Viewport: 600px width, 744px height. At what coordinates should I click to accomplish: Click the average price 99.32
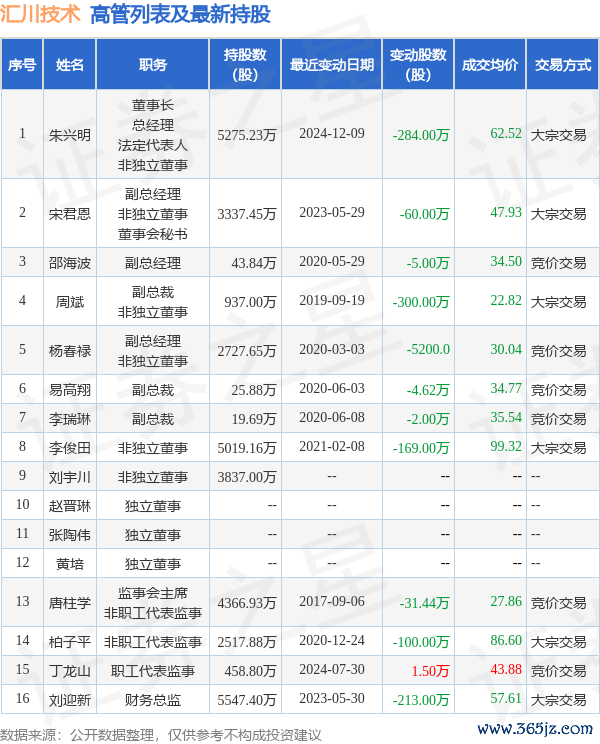click(506, 446)
